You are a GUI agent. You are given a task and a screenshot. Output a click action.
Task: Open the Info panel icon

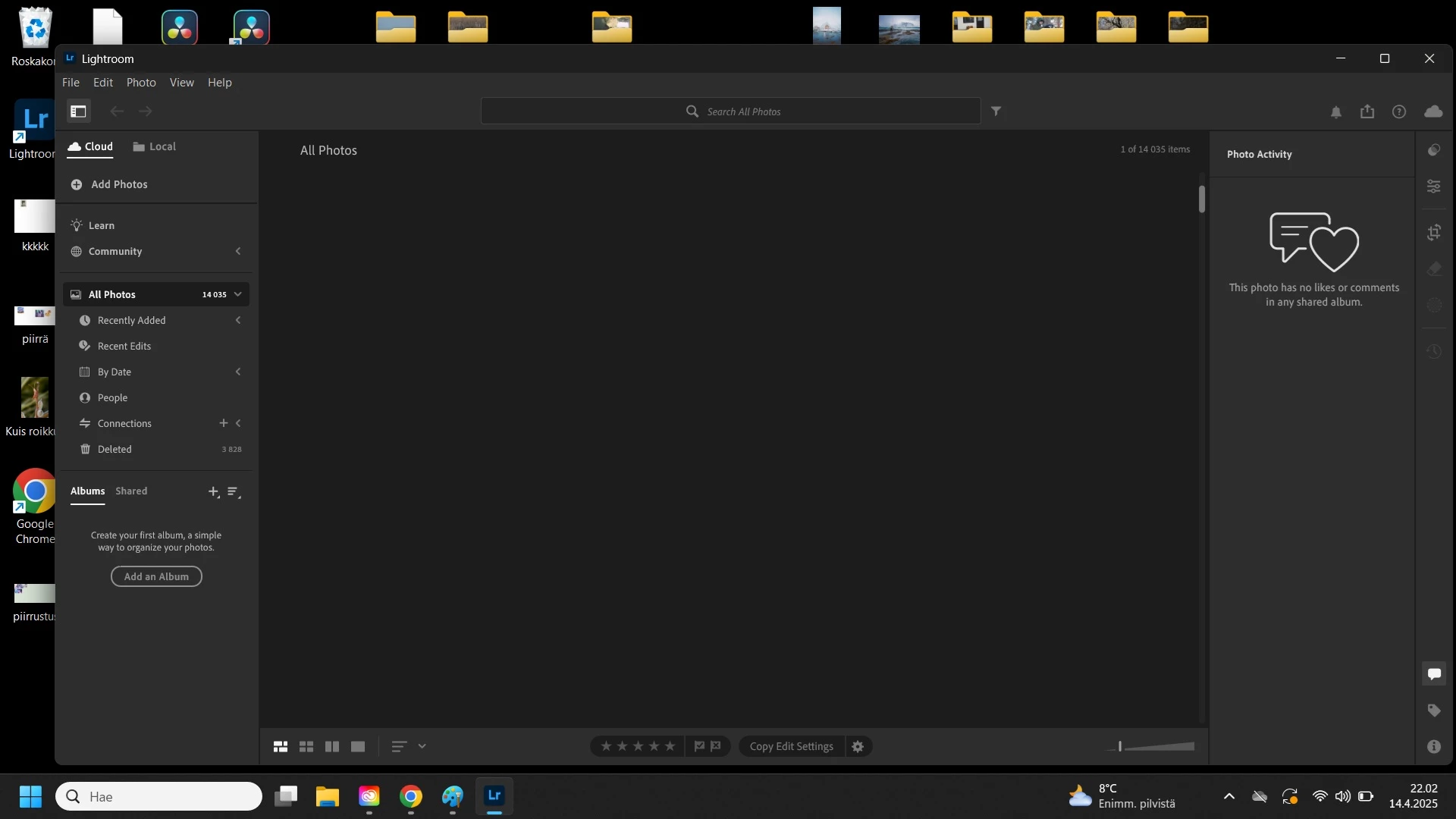coord(1433,747)
